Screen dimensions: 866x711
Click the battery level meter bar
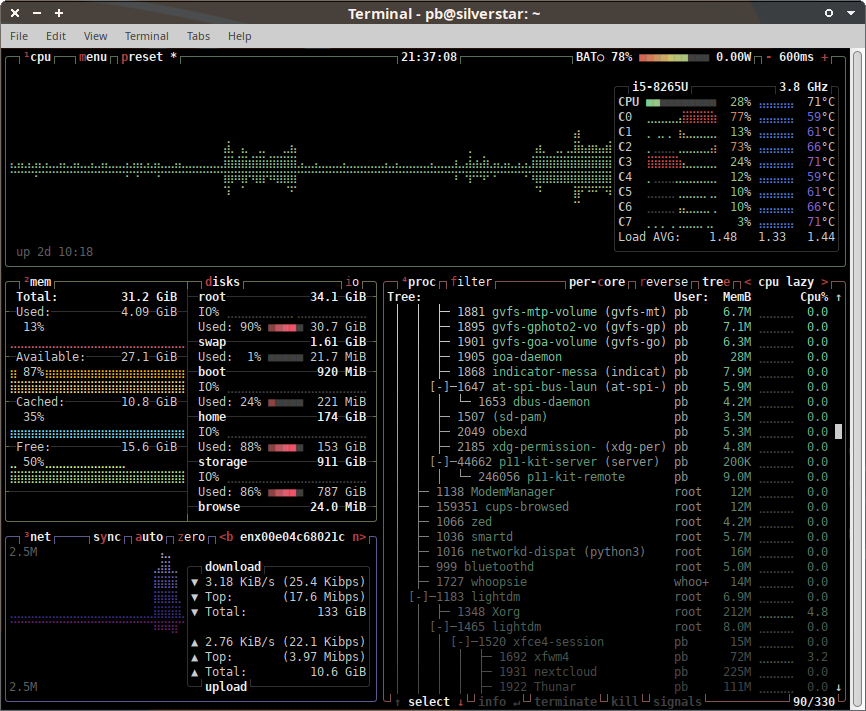pyautogui.click(x=675, y=57)
